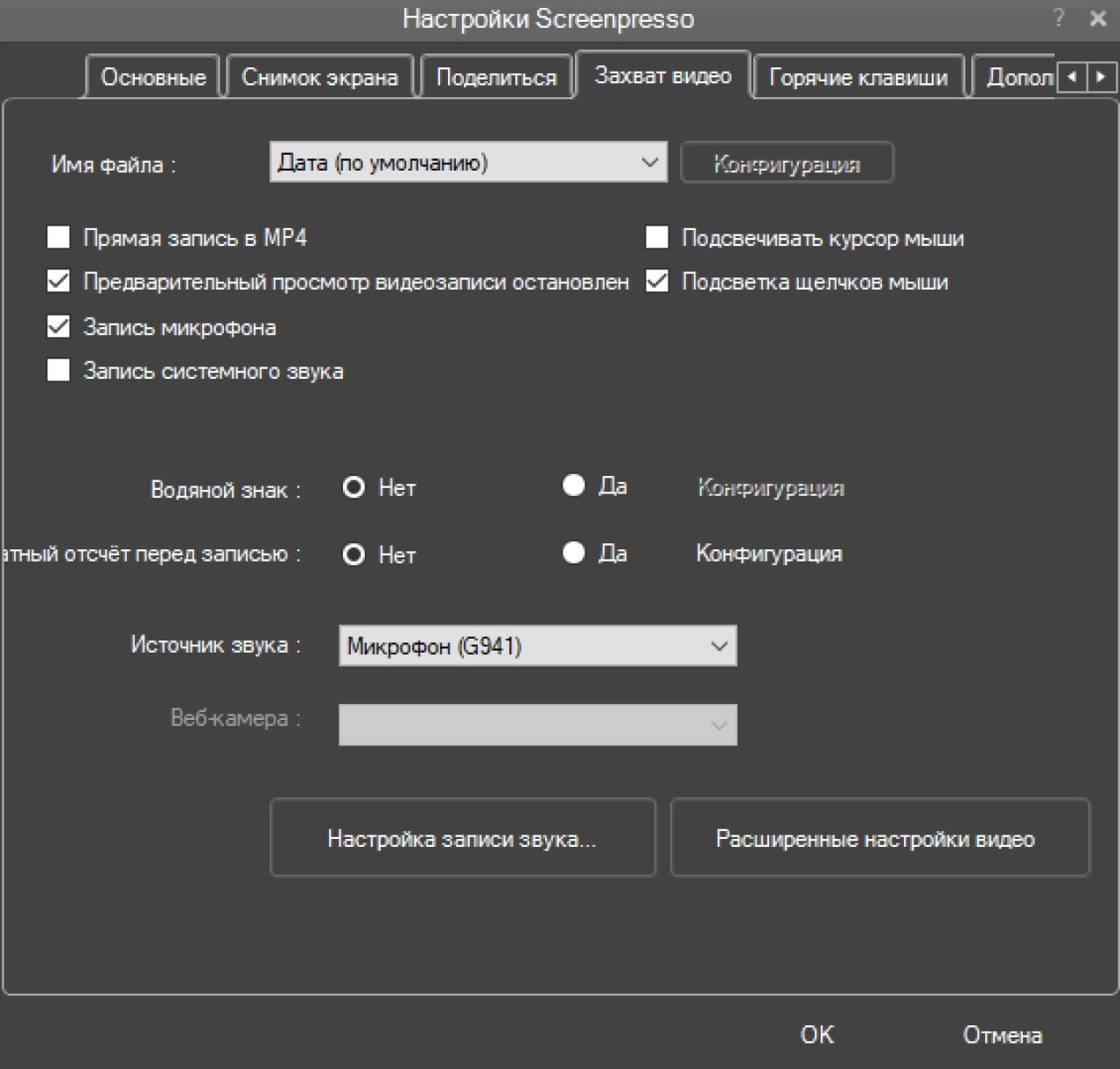Screen dimensions: 1120x1069
Task: Go to the Горячие клавиши tab
Action: pyautogui.click(x=857, y=77)
